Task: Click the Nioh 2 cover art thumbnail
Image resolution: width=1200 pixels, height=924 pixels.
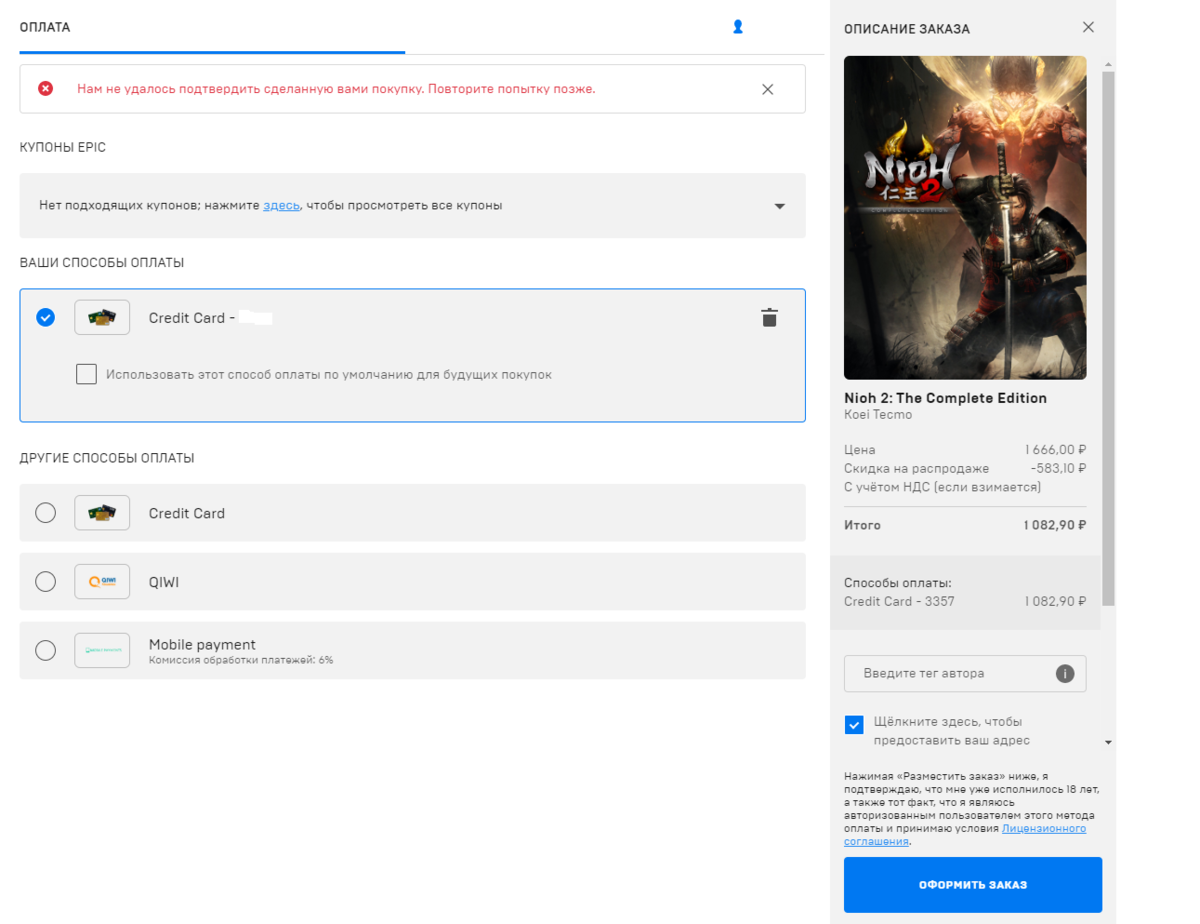Action: (965, 218)
